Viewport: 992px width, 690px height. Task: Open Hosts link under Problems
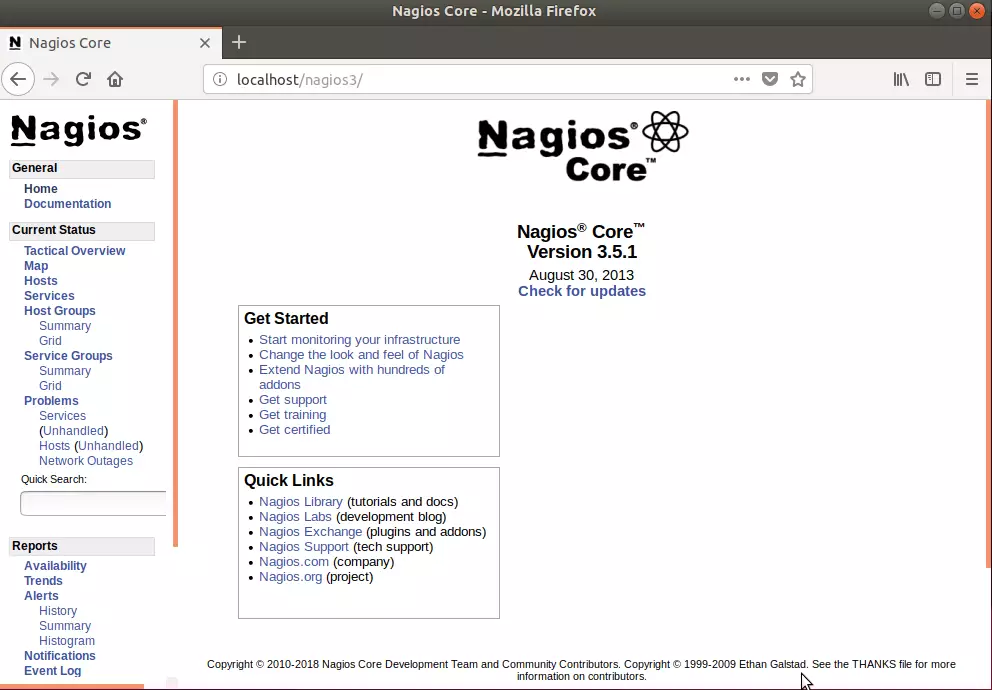pos(54,446)
